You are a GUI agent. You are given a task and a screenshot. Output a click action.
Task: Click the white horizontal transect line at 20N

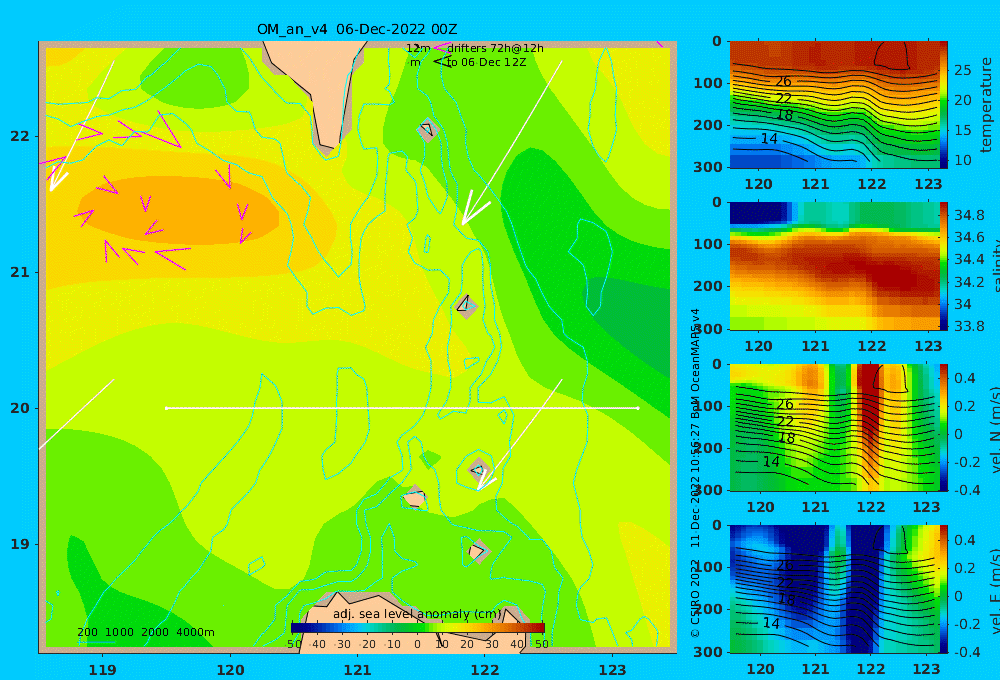402,408
